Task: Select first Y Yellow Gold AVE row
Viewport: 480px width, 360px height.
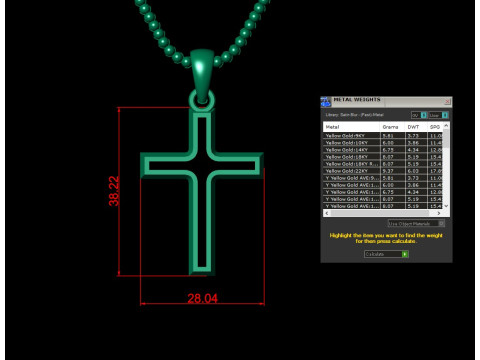Action: [x=383, y=178]
